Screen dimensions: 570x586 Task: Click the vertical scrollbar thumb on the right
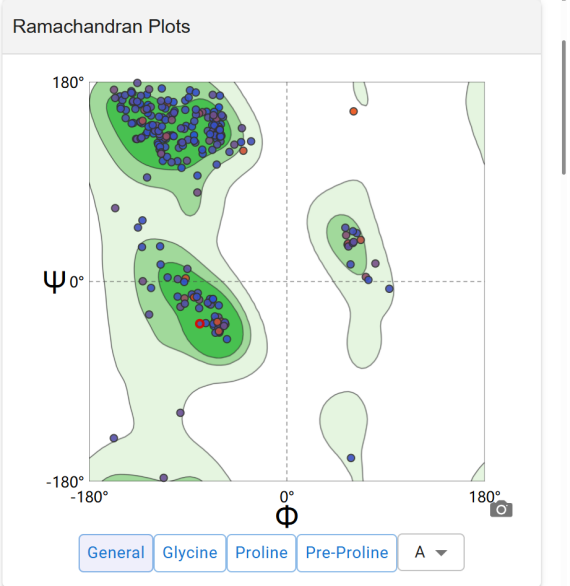(x=564, y=108)
